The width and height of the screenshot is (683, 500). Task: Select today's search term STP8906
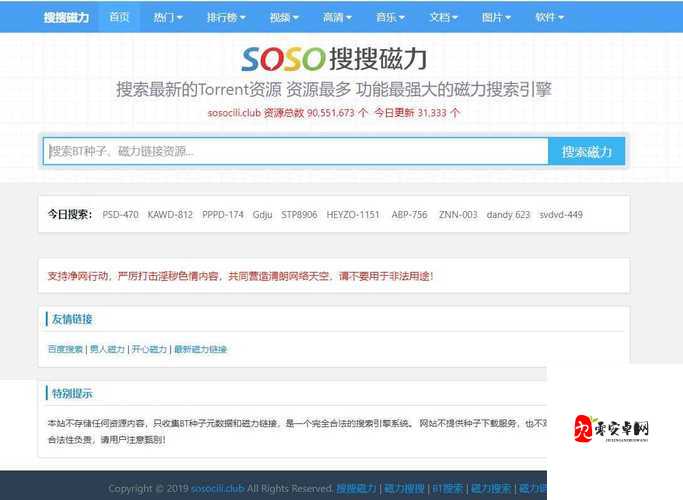tap(299, 215)
